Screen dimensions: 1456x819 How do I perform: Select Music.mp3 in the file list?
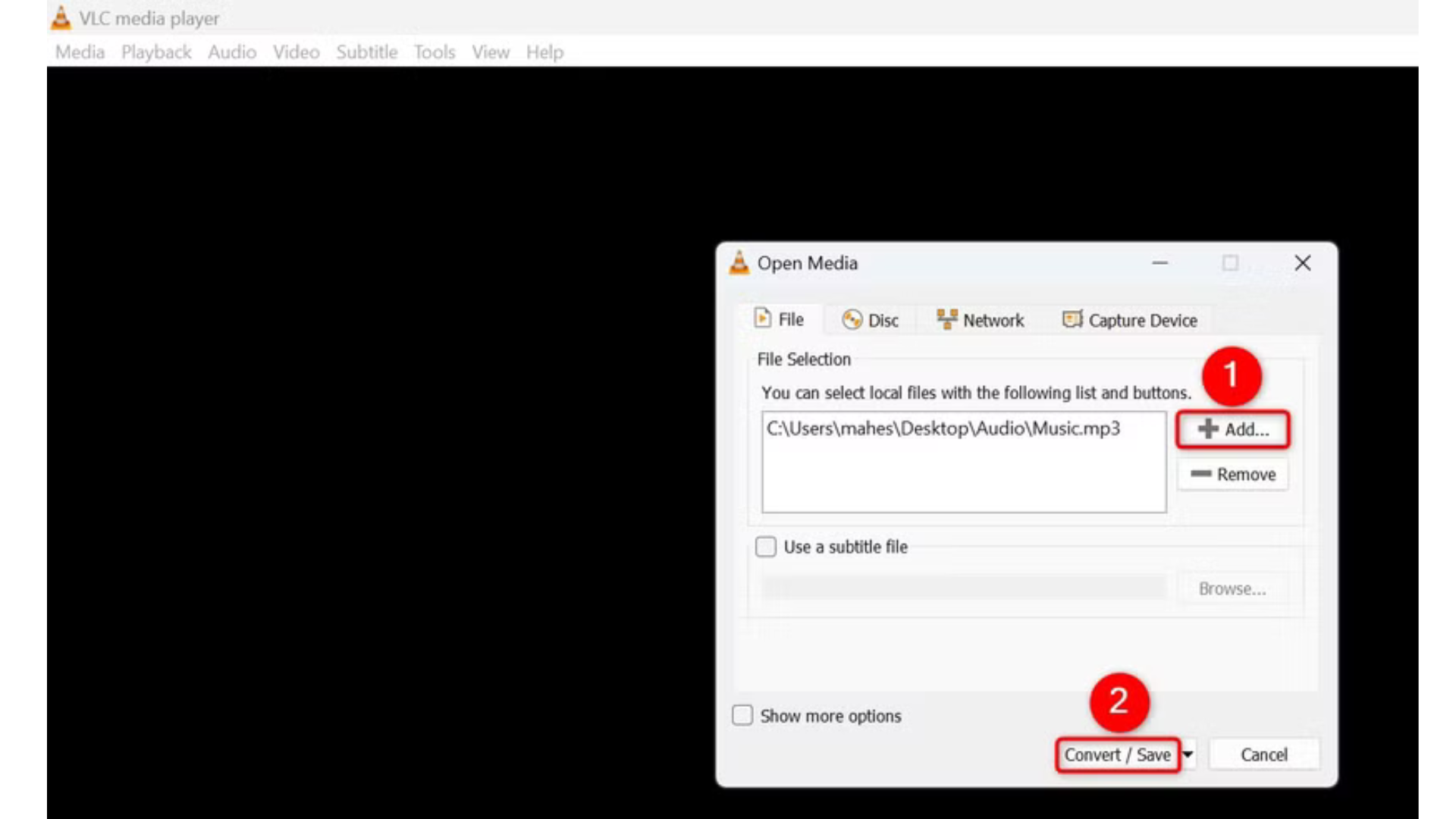pyautogui.click(x=942, y=428)
